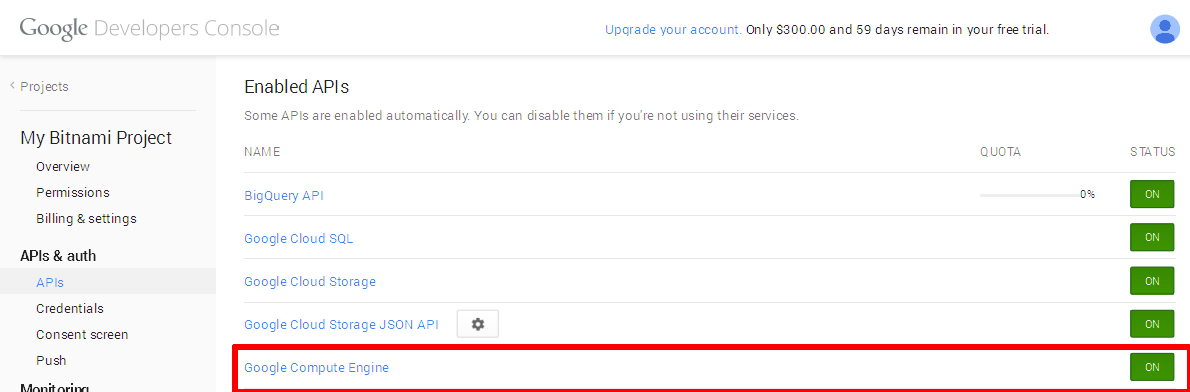This screenshot has height=392, width=1190.
Task: Toggle Google Cloud SQL ON switch
Action: tap(1152, 237)
